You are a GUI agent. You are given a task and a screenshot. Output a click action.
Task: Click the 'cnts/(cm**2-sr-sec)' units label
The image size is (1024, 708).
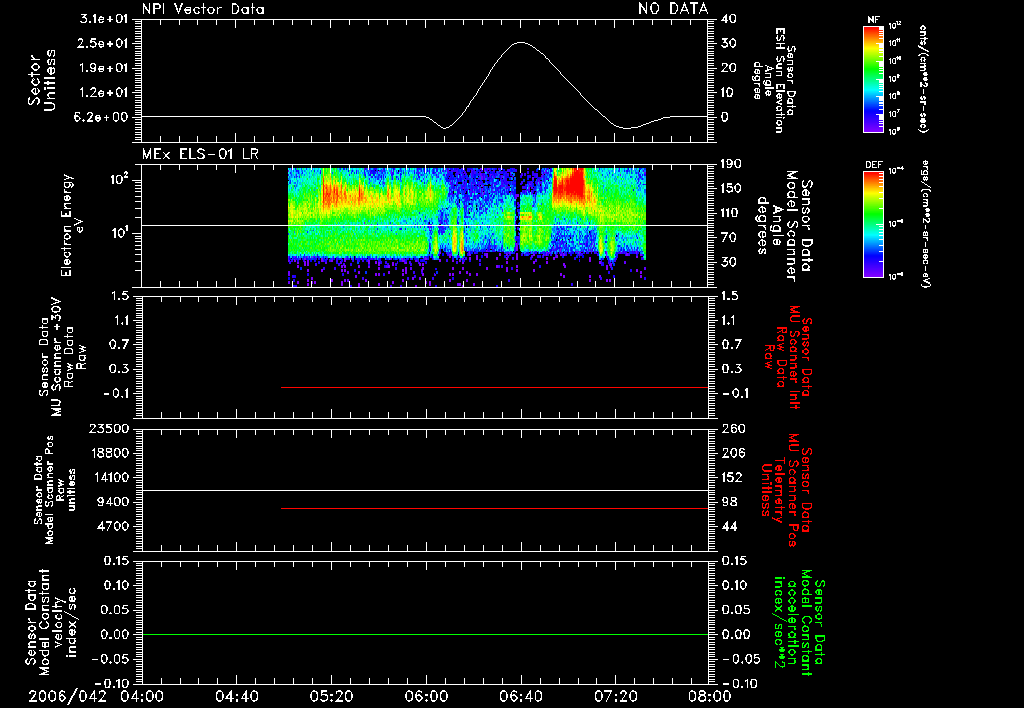(923, 78)
